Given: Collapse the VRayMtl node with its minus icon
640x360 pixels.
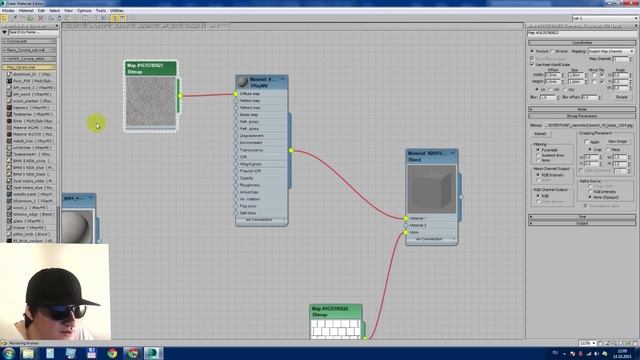Looking at the screenshot, I should [282, 79].
